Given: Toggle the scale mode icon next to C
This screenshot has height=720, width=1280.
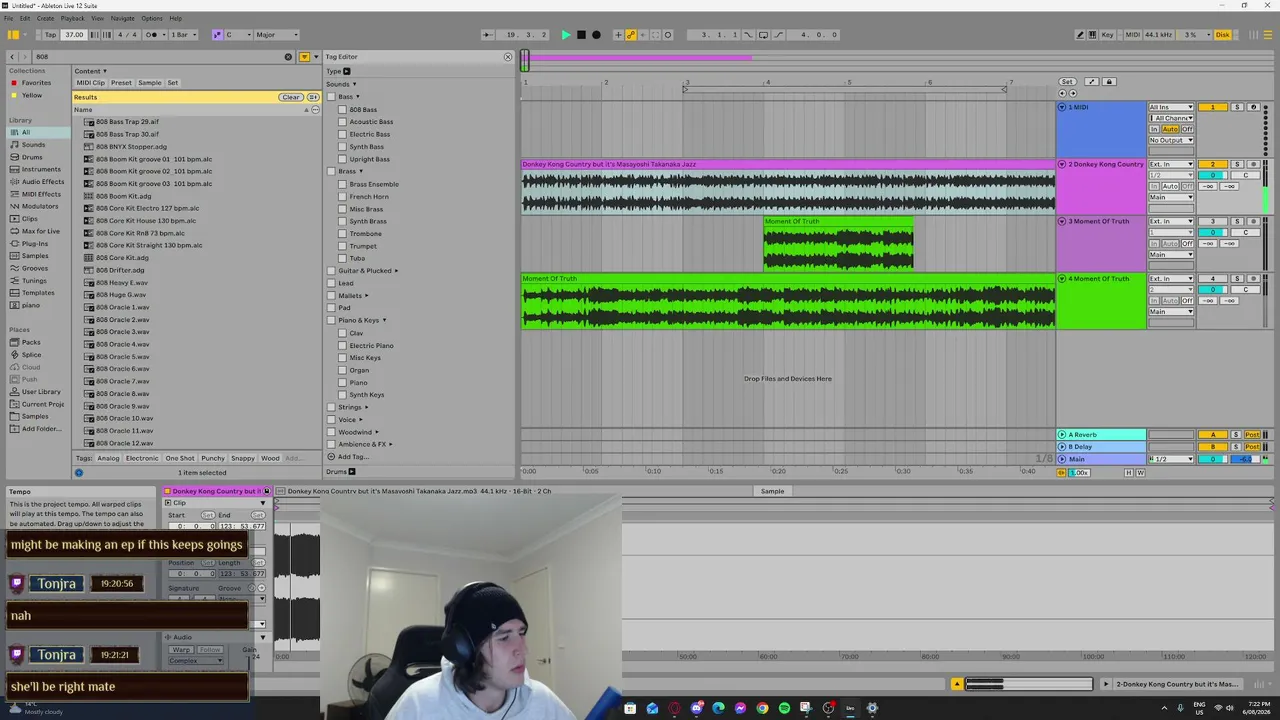Looking at the screenshot, I should [217, 35].
